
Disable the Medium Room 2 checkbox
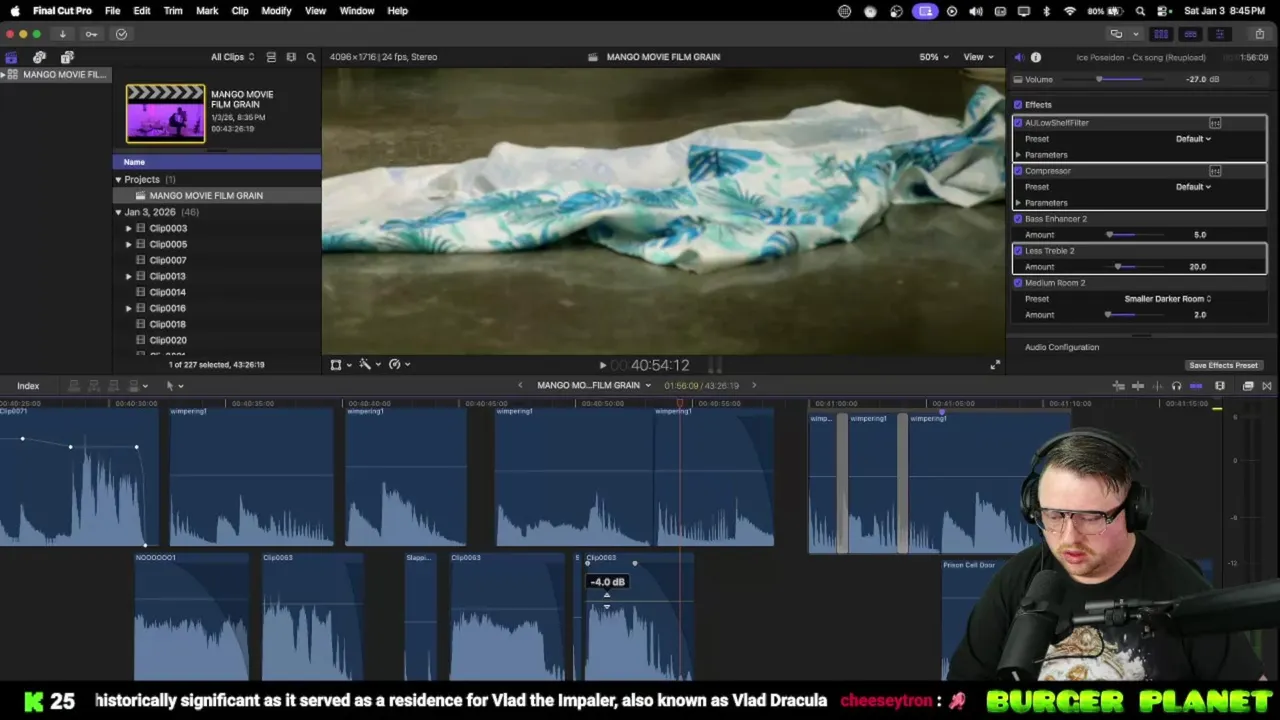pos(1018,283)
